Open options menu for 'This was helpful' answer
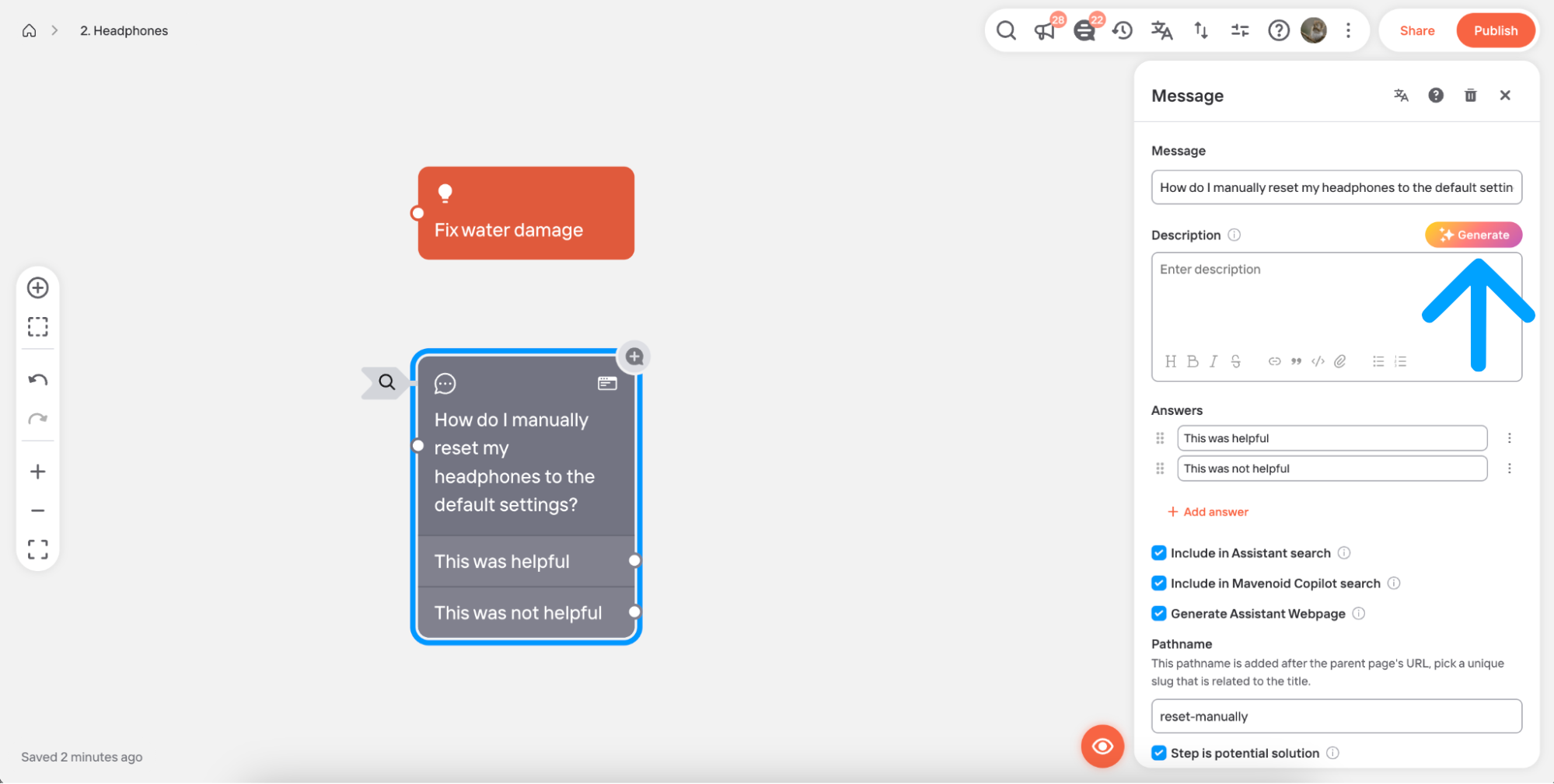1554x784 pixels. click(x=1510, y=438)
